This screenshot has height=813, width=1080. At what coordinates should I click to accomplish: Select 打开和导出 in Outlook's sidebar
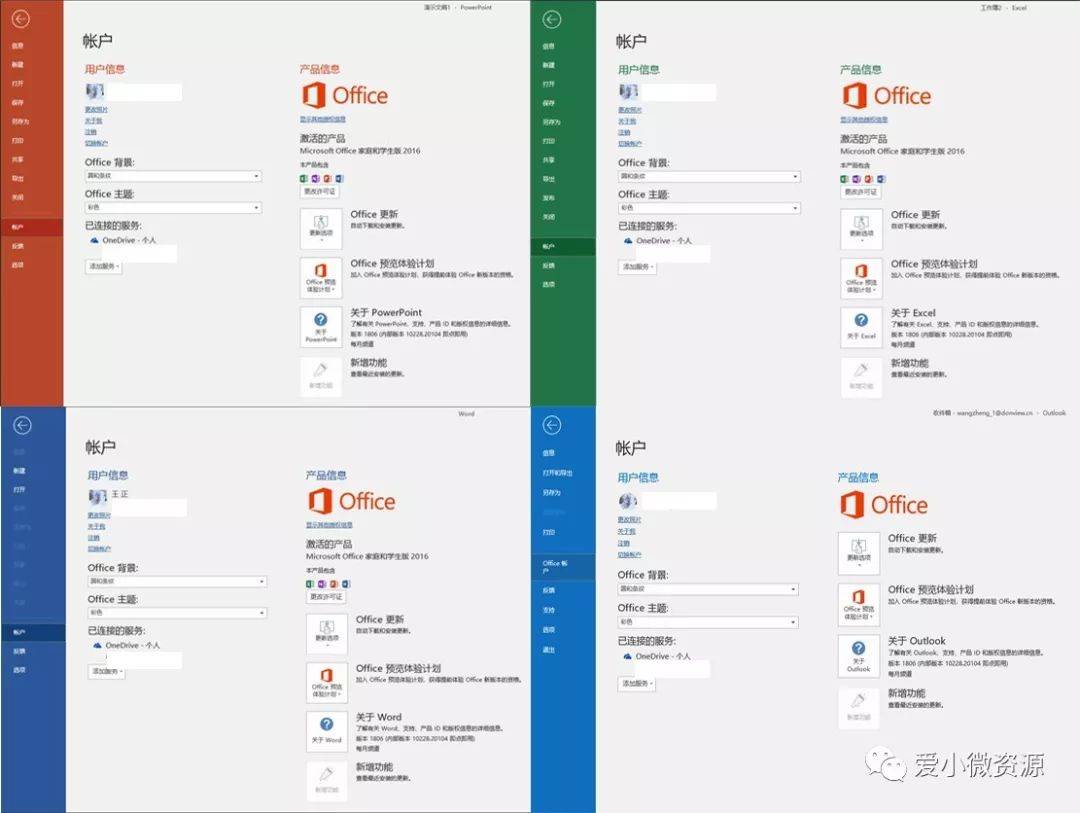(558, 473)
